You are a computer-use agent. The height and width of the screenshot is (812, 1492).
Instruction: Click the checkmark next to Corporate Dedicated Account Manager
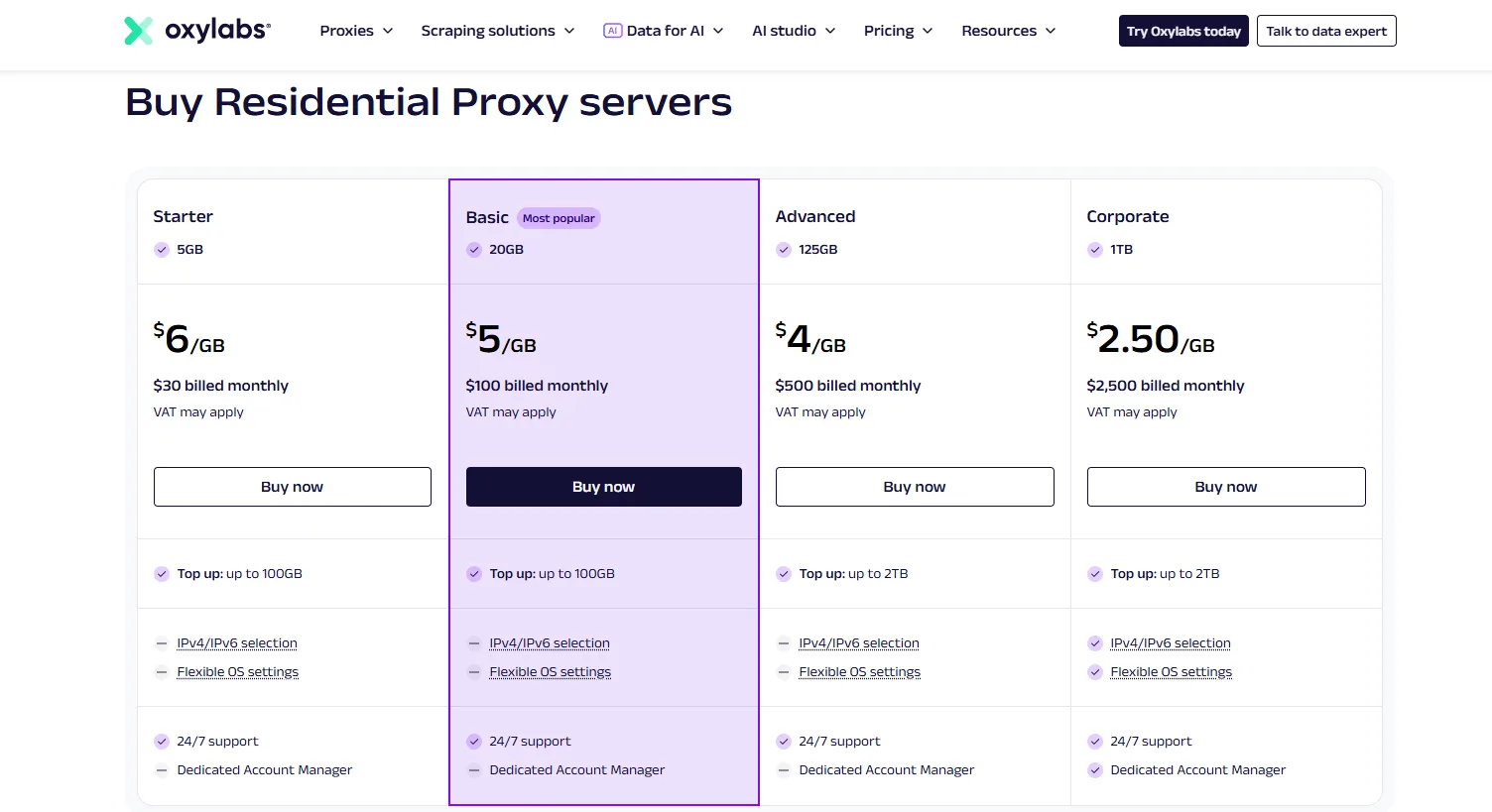tap(1095, 769)
